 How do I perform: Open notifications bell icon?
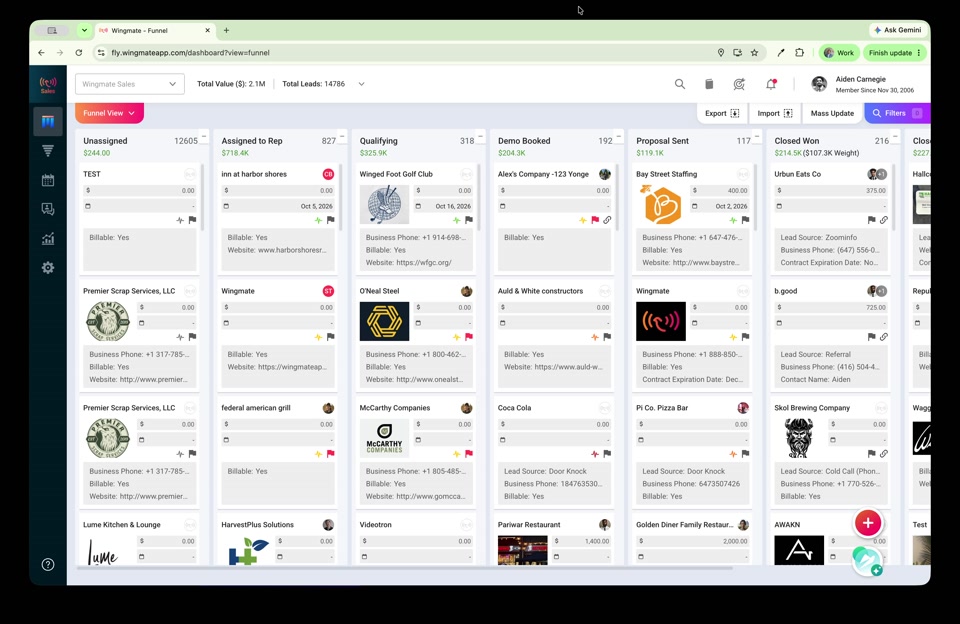(x=771, y=84)
